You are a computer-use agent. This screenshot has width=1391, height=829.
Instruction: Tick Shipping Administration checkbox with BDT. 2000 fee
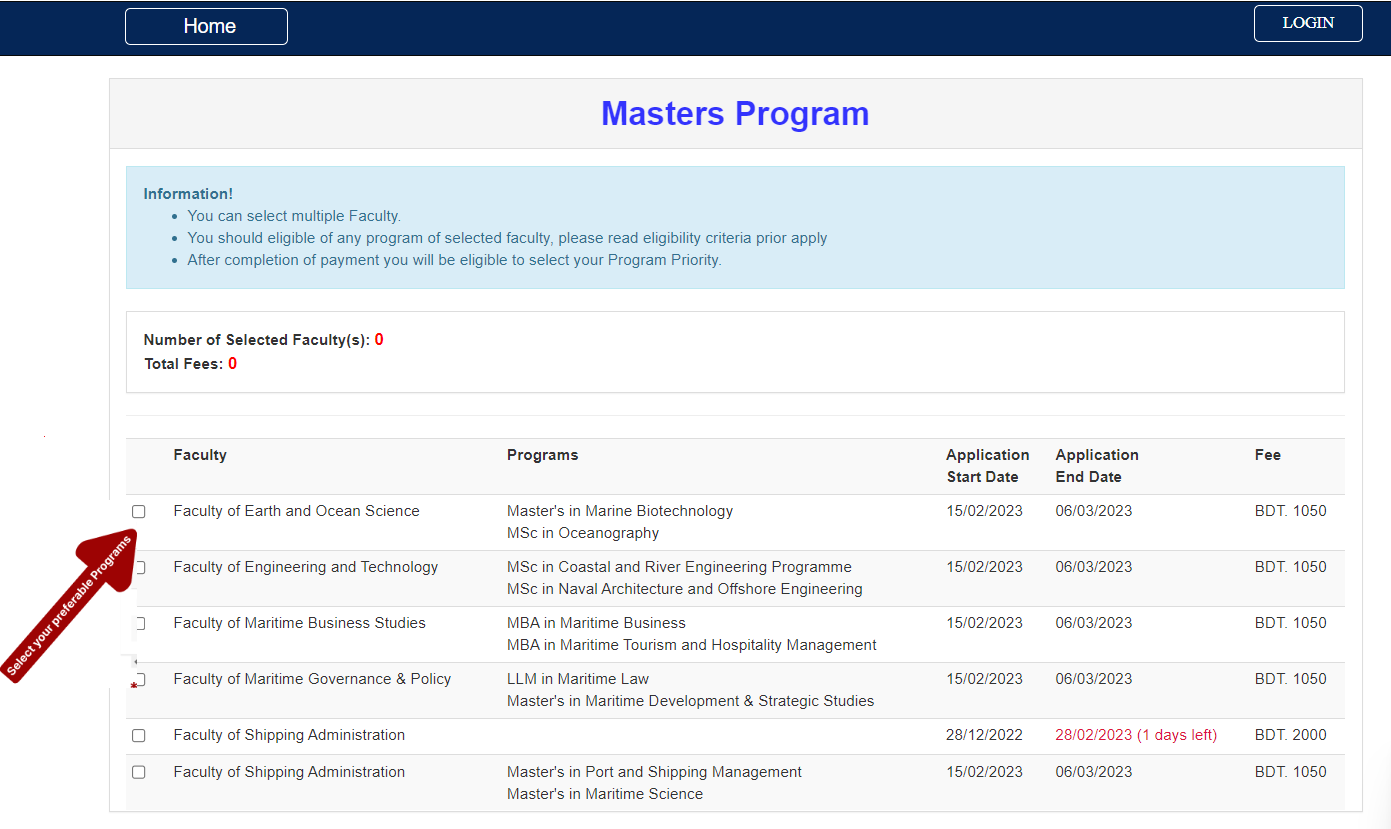[x=139, y=735]
